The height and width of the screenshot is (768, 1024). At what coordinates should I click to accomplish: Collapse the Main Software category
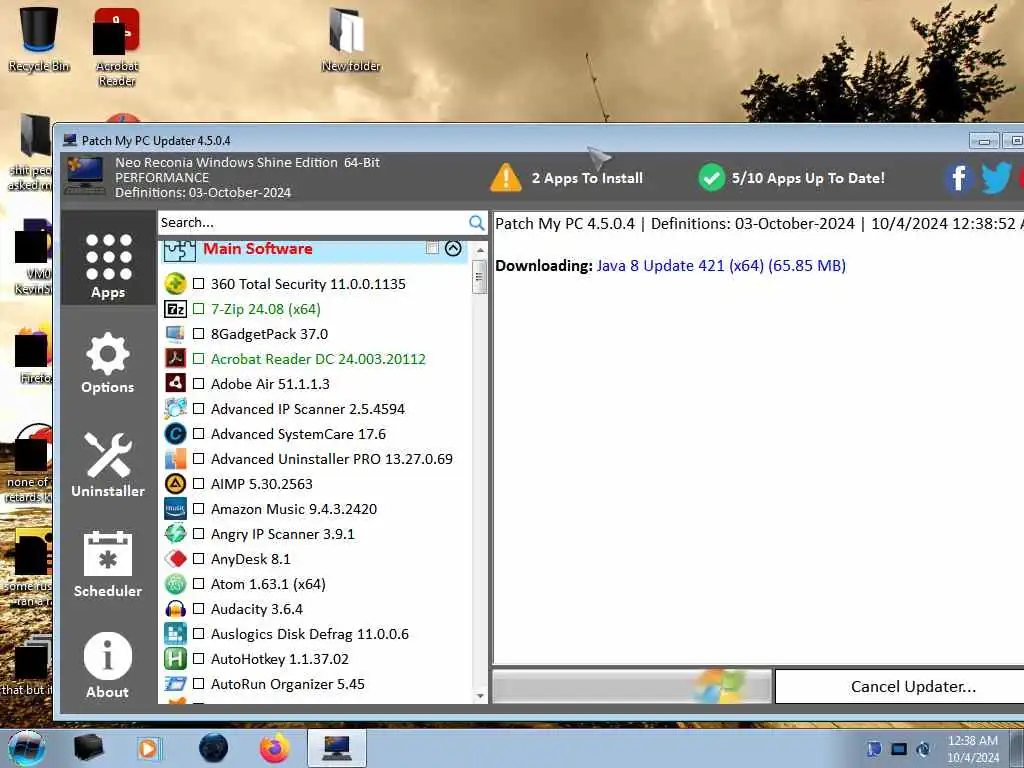(x=453, y=248)
